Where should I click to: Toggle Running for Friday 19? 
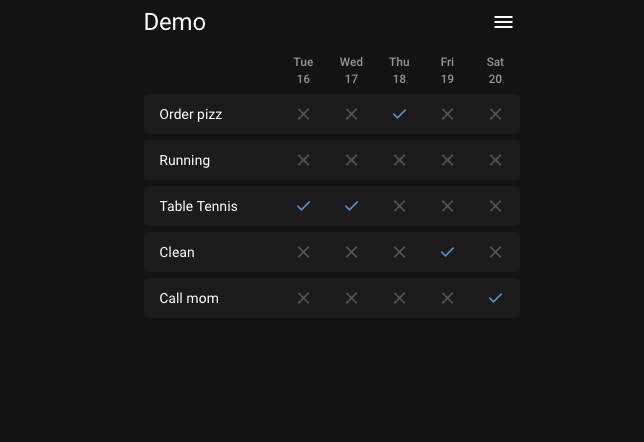[x=447, y=160]
